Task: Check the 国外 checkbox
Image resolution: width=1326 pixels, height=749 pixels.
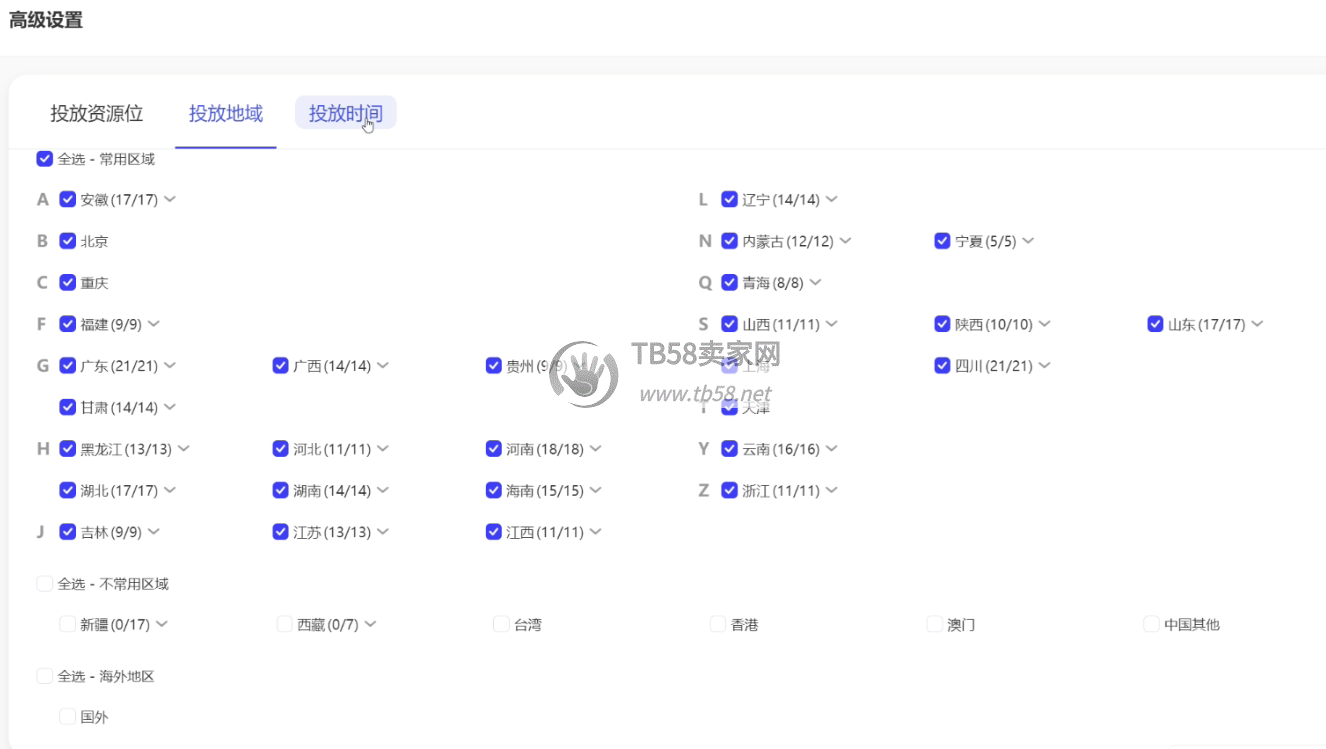Action: (x=68, y=717)
